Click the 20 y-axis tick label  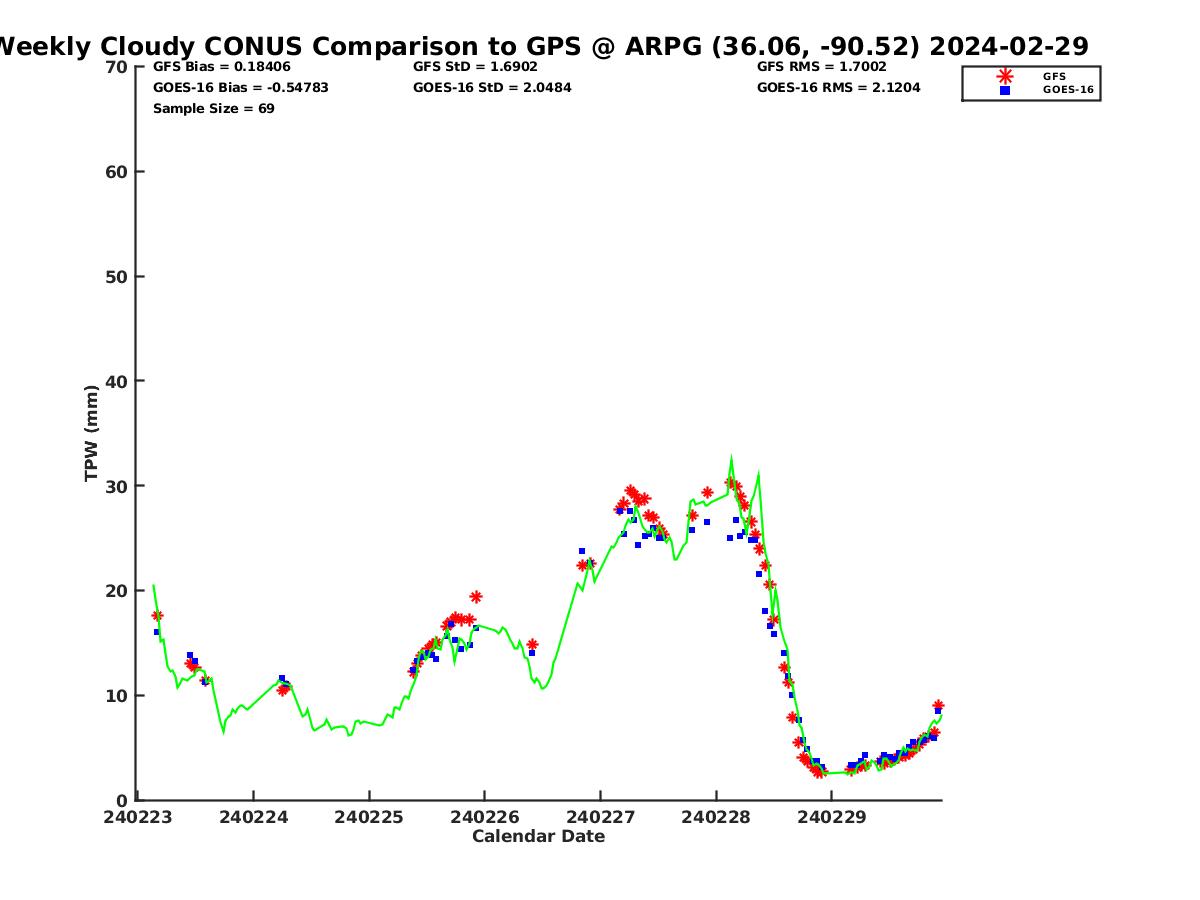pyautogui.click(x=116, y=591)
